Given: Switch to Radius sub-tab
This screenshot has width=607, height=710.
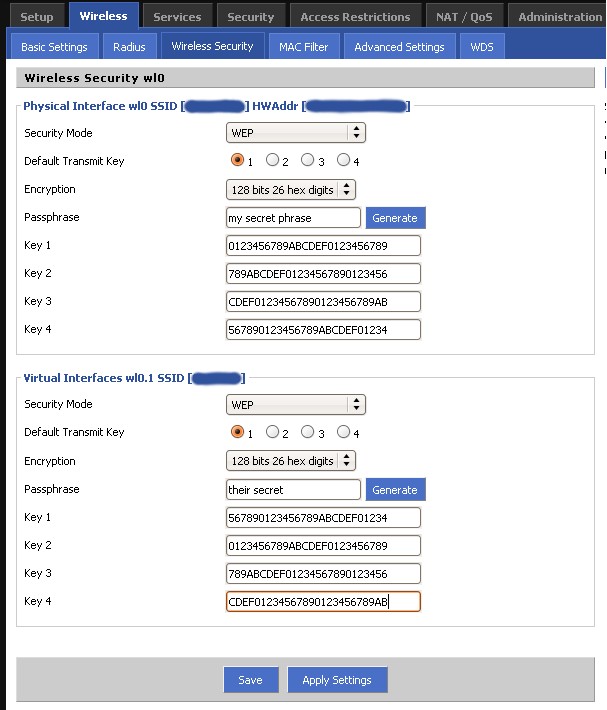Looking at the screenshot, I should pos(129,47).
